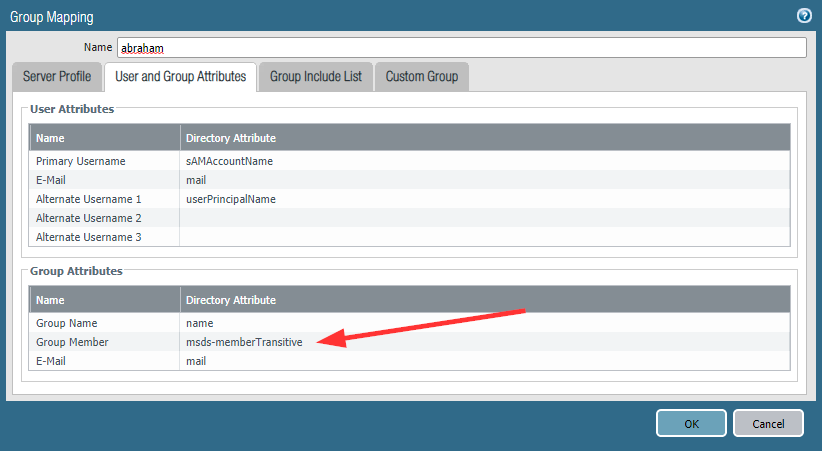Open the Group Include List tab
Image resolution: width=822 pixels, height=451 pixels.
tap(315, 77)
